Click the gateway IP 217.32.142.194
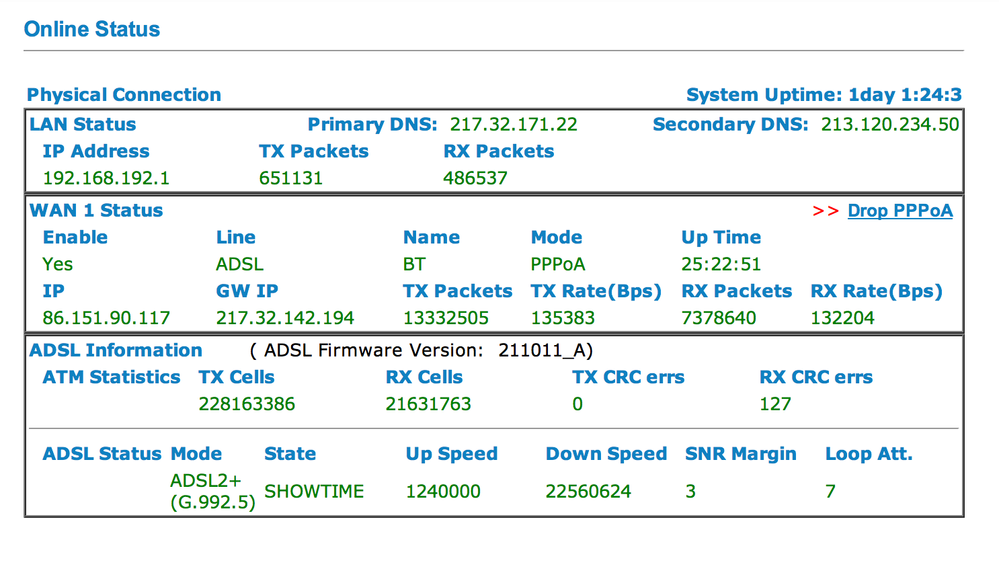999x565 pixels. click(x=285, y=318)
